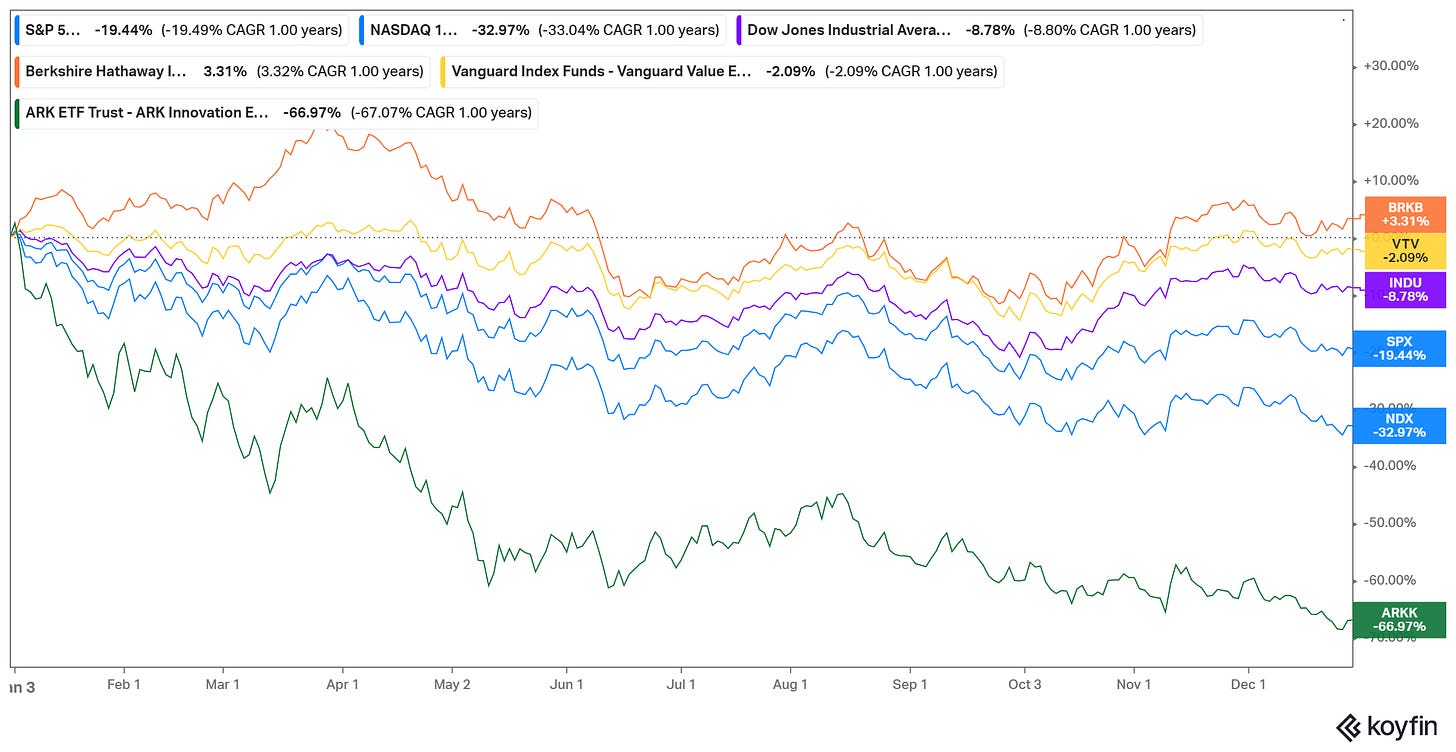Click the May 2 date label
This screenshot has height=752, width=1456.
(x=452, y=685)
